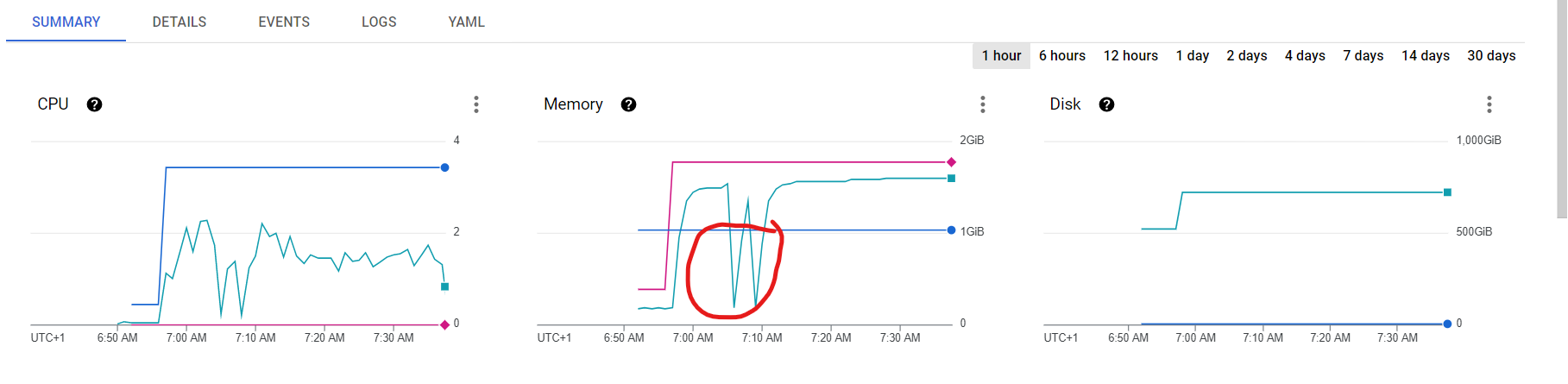Open the Memory chart three-dot menu
Screen dimensions: 1568x384
pyautogui.click(x=983, y=104)
